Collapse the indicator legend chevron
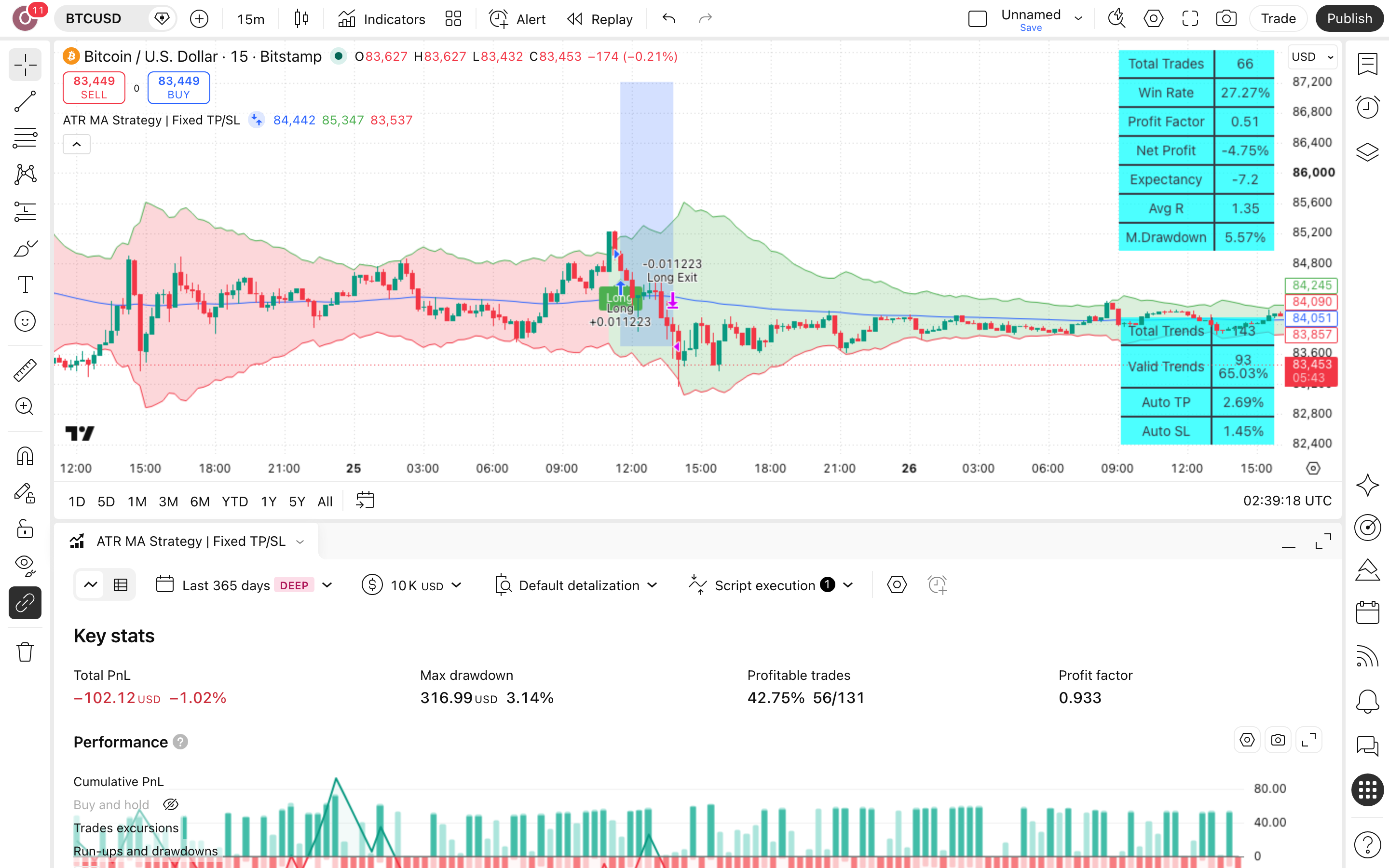The width and height of the screenshot is (1389, 868). pos(76,144)
